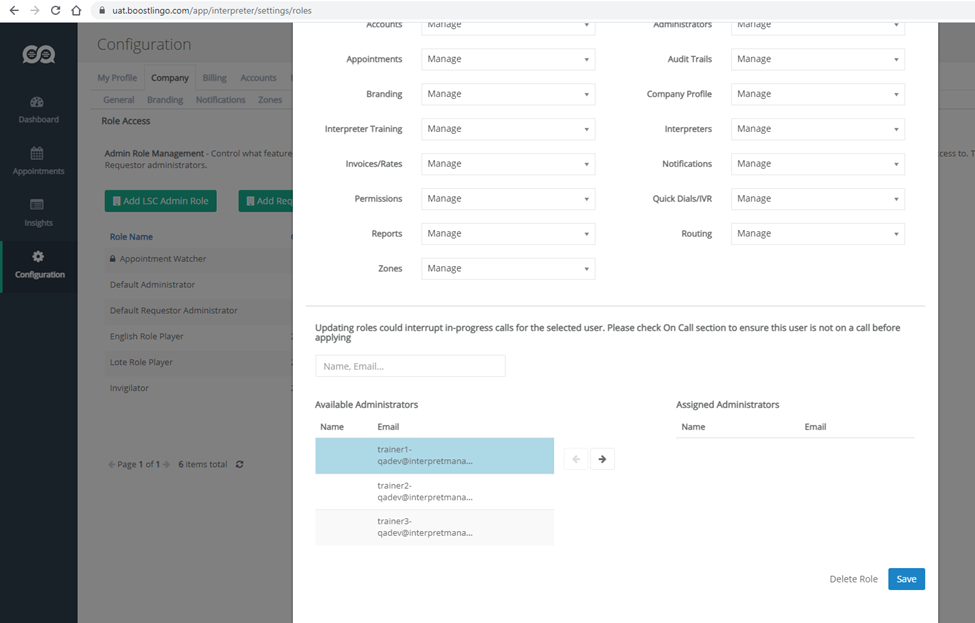
Task: Open the Quick Dials/IVR dropdown
Action: [x=817, y=199]
